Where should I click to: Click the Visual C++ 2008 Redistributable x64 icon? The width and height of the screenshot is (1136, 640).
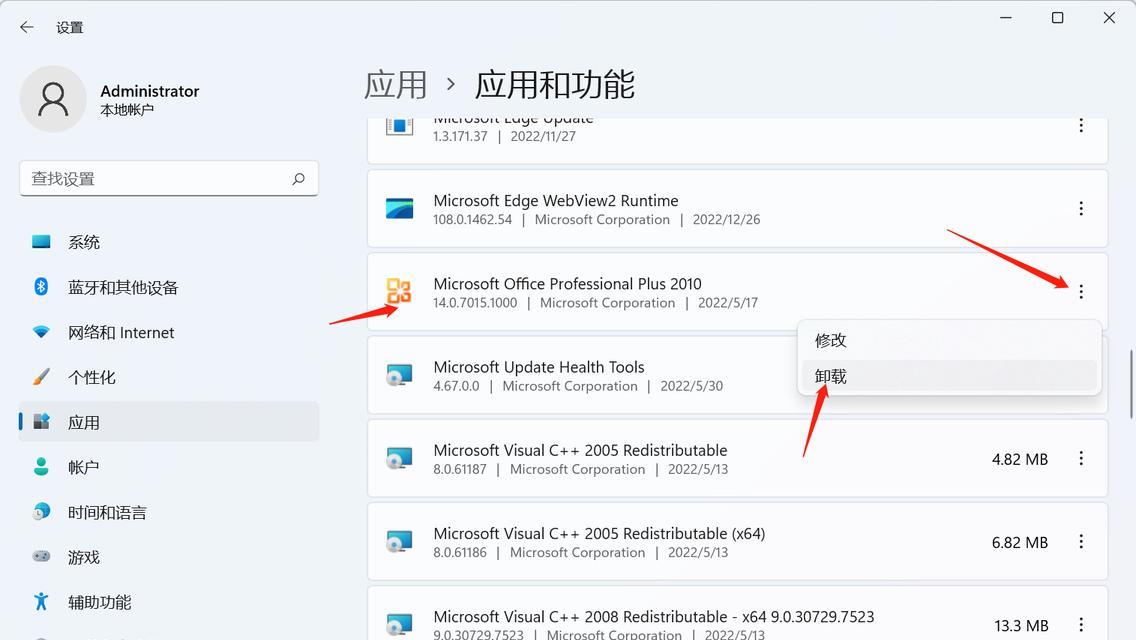399,624
